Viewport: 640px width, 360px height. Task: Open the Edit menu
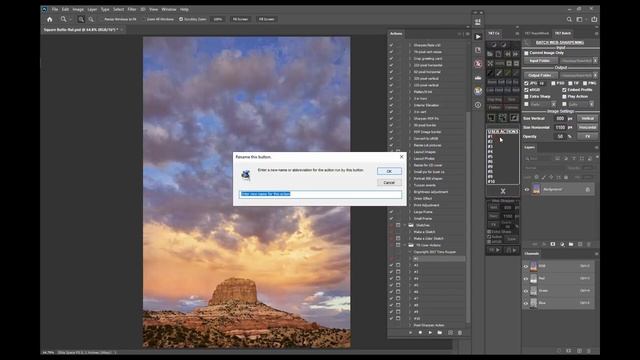tap(65, 9)
